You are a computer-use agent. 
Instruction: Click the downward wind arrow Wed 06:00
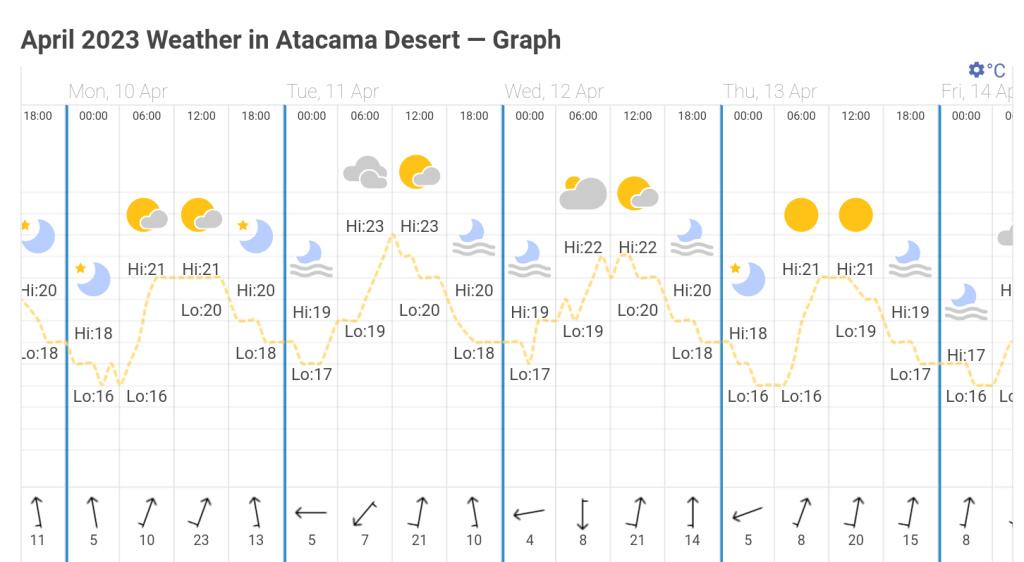[x=583, y=514]
